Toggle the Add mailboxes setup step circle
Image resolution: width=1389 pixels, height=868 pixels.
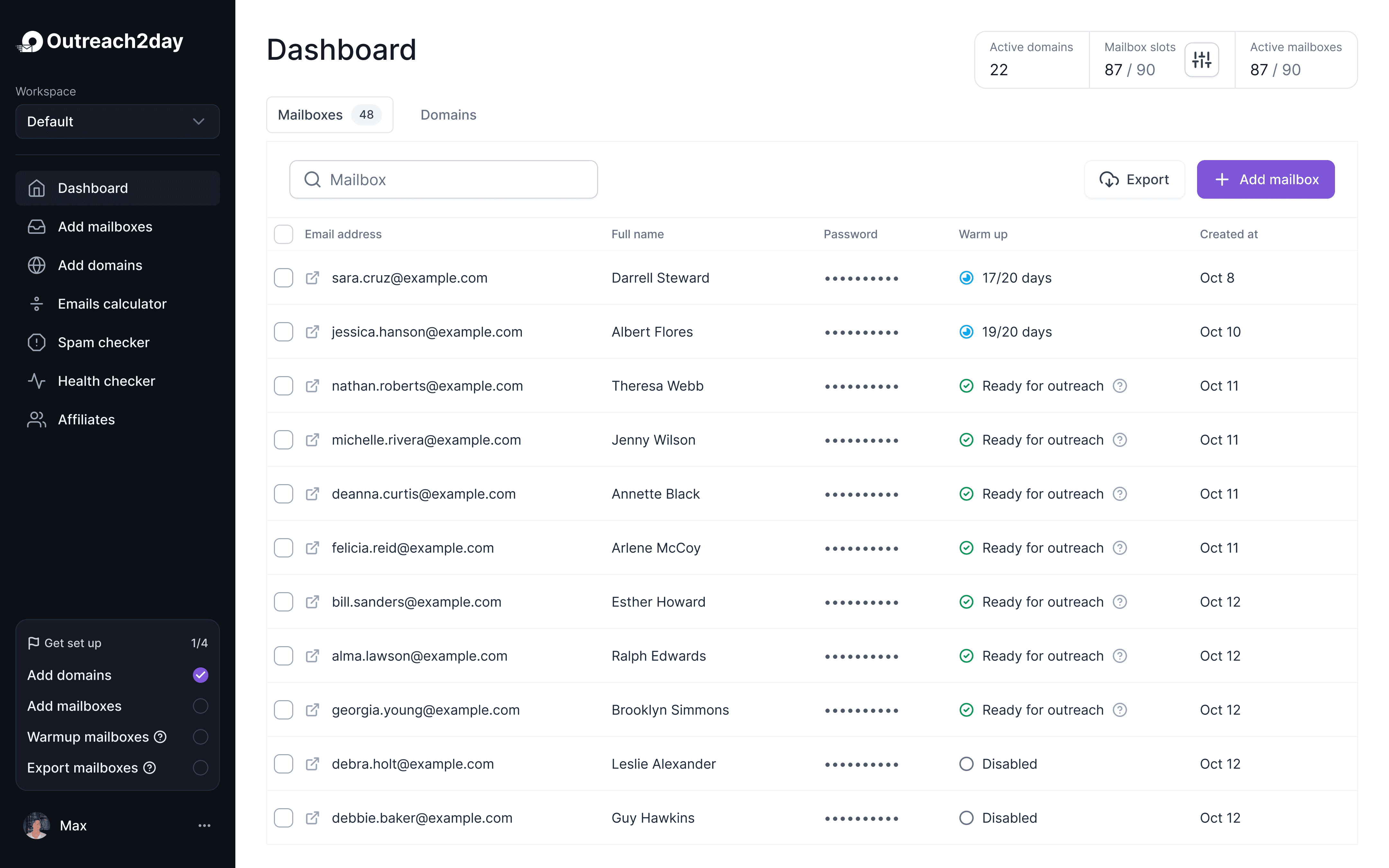tap(200, 706)
